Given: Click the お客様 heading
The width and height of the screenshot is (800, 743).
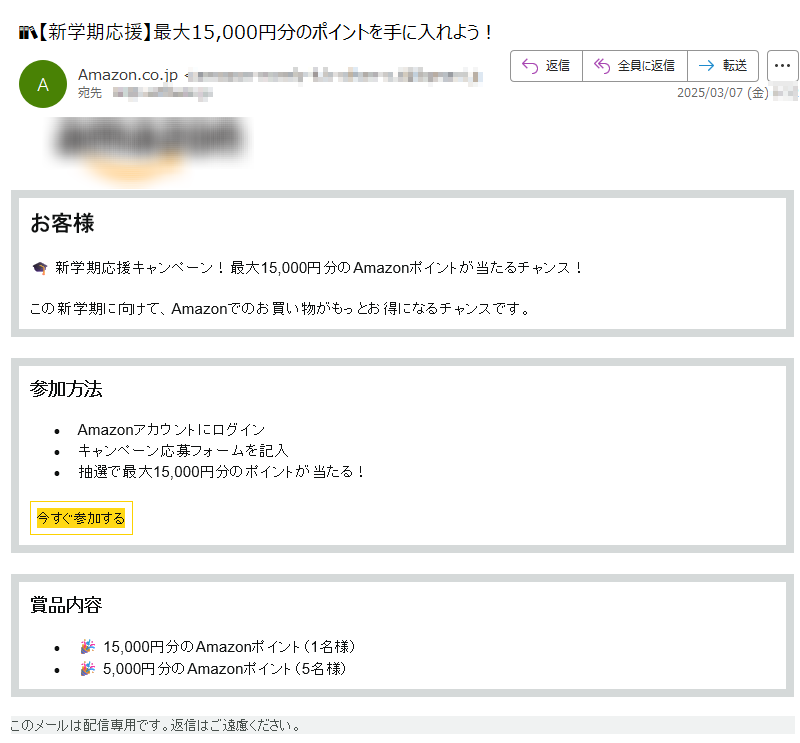Looking at the screenshot, I should [62, 224].
